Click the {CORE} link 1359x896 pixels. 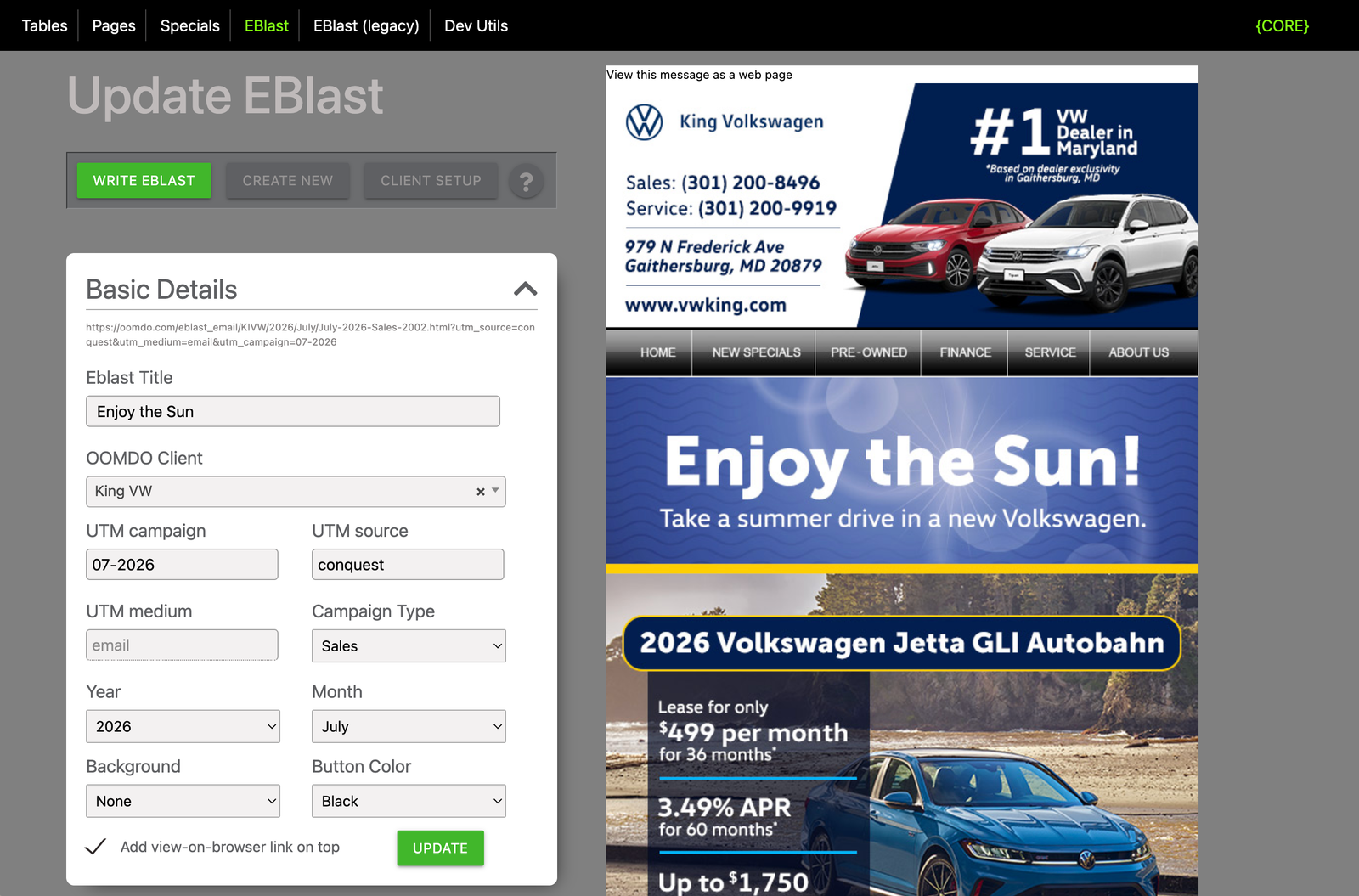pos(1283,25)
